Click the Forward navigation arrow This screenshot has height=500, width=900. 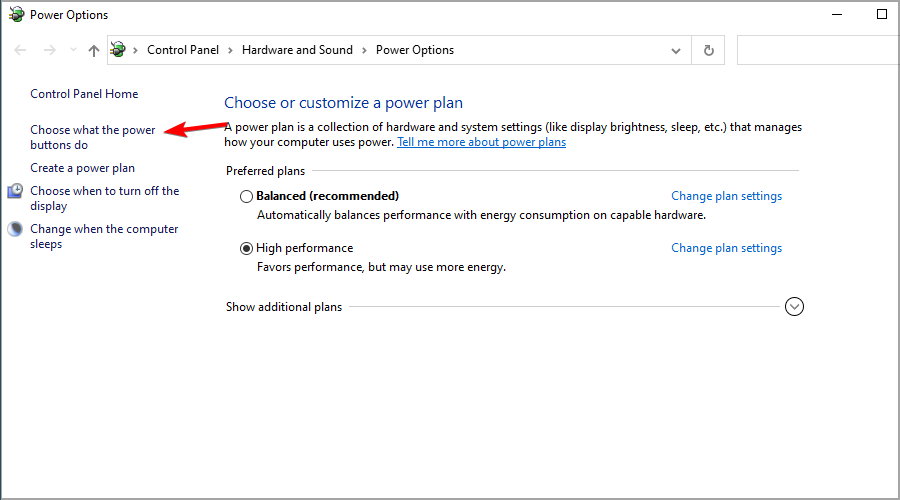click(x=50, y=51)
